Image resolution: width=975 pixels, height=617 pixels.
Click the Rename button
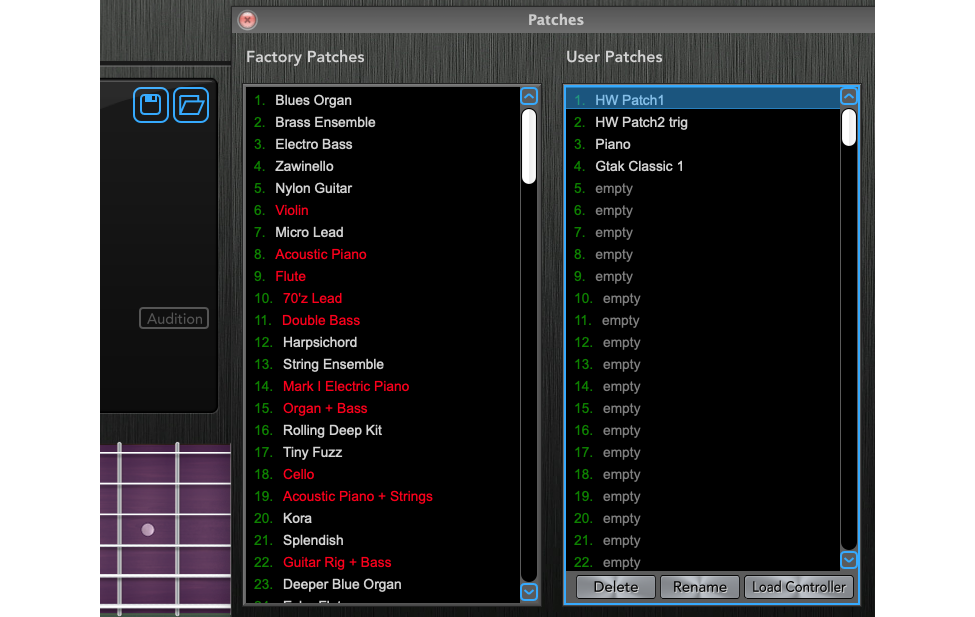699,587
